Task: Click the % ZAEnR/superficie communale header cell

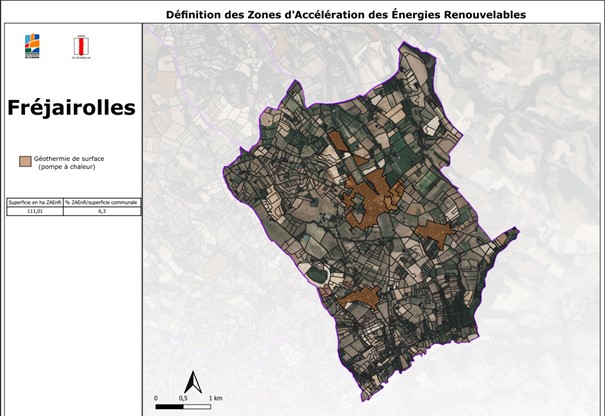Action: [x=102, y=202]
